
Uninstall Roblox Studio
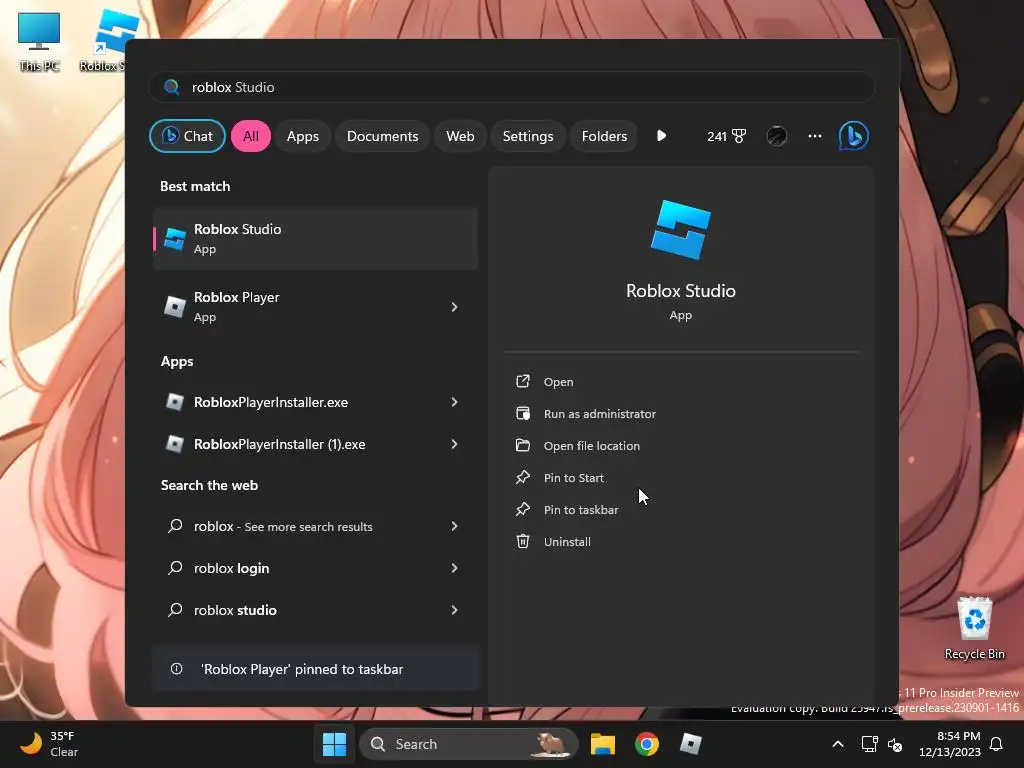(x=567, y=541)
